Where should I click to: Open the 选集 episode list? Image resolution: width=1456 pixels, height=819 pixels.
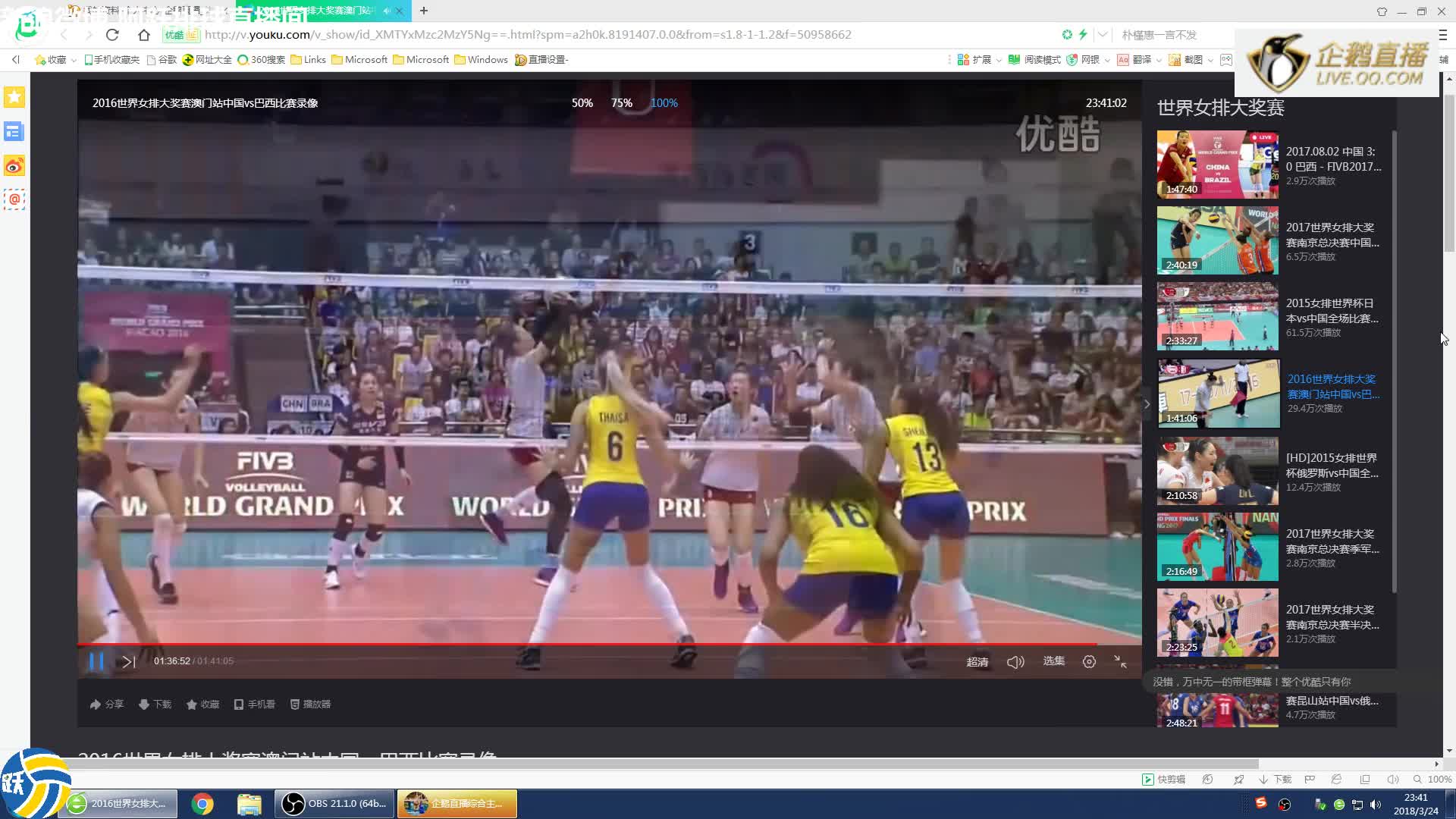1053,661
